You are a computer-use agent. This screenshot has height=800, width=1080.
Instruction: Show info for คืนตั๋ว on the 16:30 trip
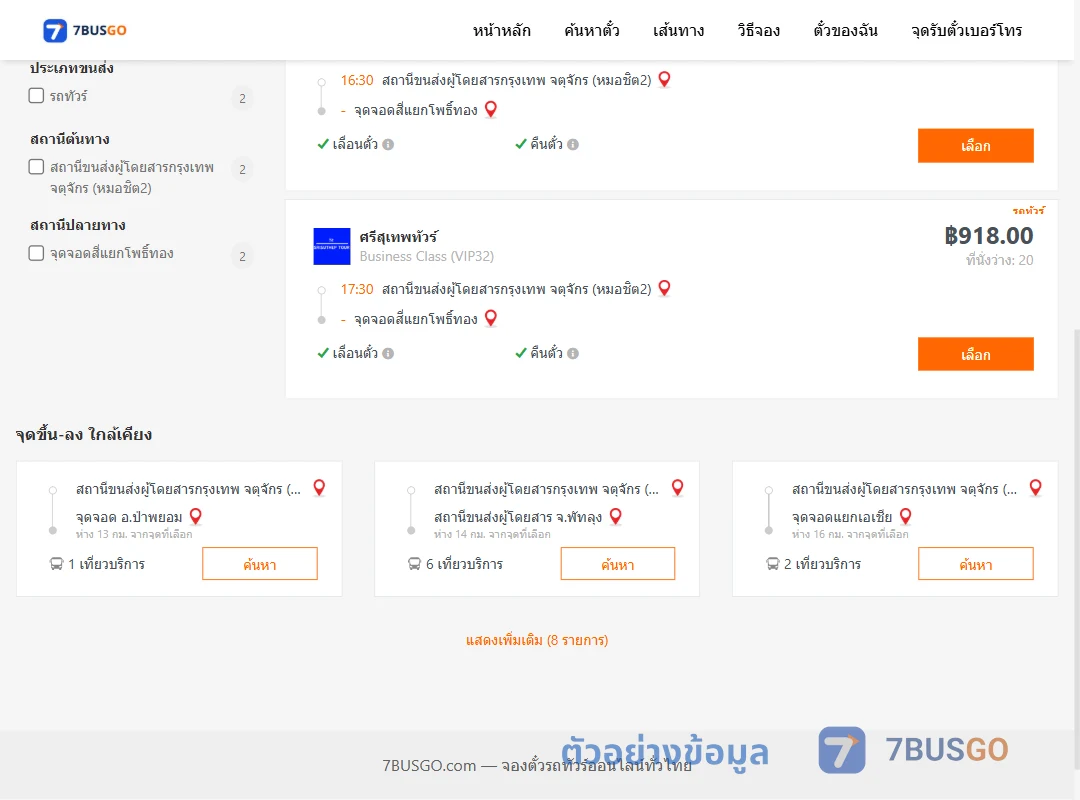pos(573,145)
